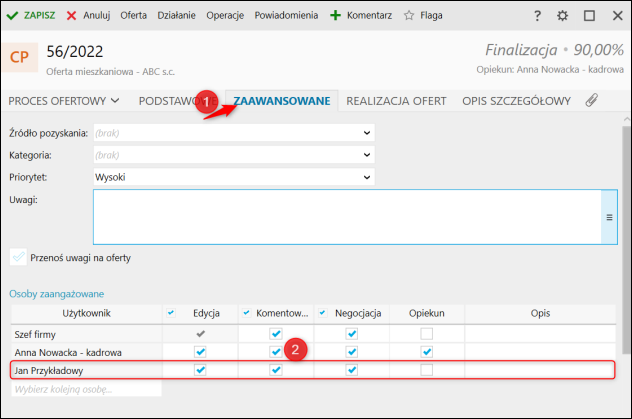
Task: Click the green plus Komentarz icon
Action: click(335, 16)
